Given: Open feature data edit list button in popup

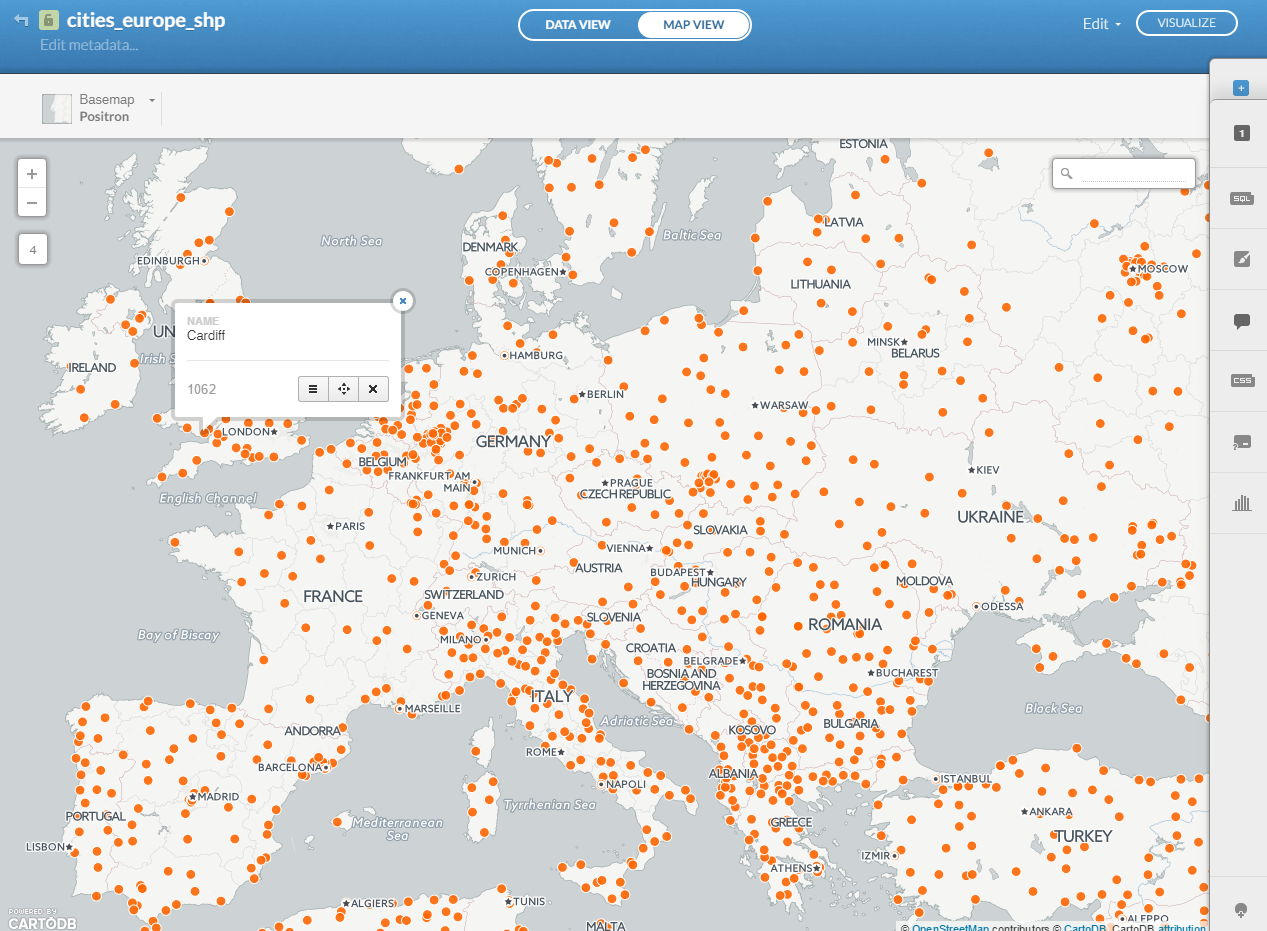Looking at the screenshot, I should tap(313, 389).
